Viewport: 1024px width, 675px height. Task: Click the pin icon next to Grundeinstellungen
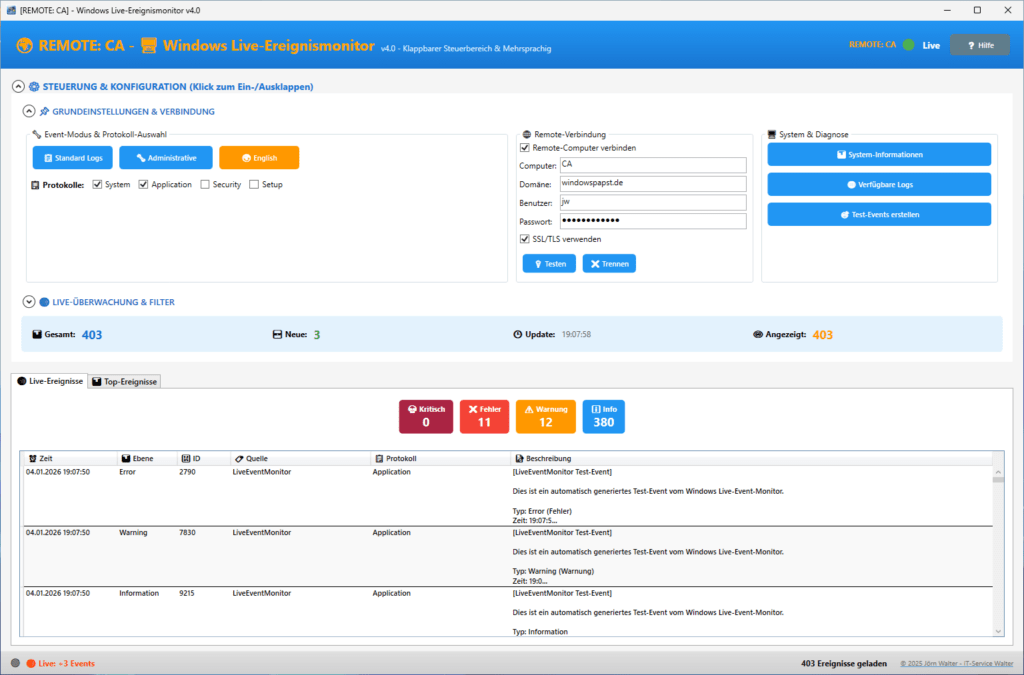click(x=44, y=112)
